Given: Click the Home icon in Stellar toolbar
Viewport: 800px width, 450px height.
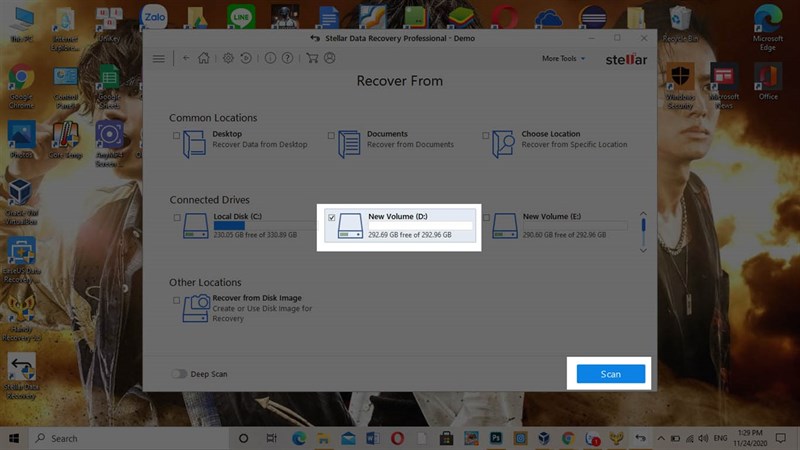Looking at the screenshot, I should pos(204,58).
